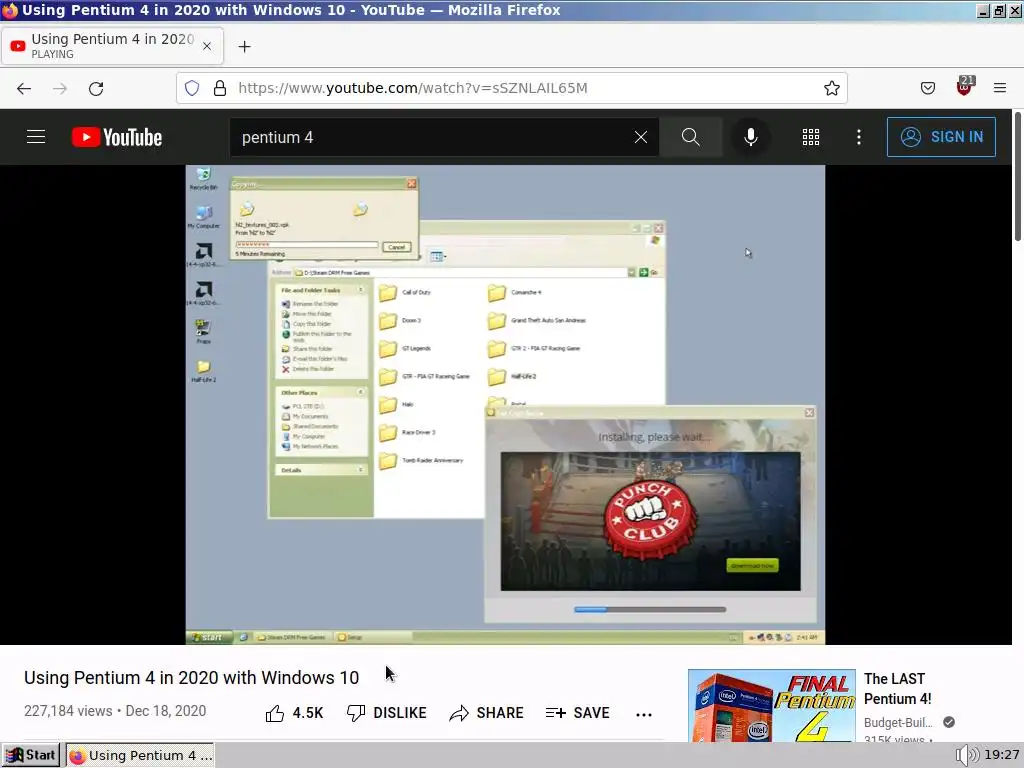Image resolution: width=1024 pixels, height=768 pixels.
Task: Open the taskbar Start menu
Action: 31,756
